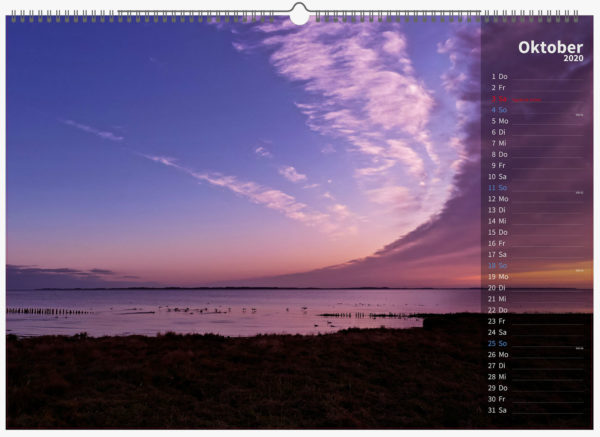
Task: Click day 22 Do entry
Action: click(498, 310)
